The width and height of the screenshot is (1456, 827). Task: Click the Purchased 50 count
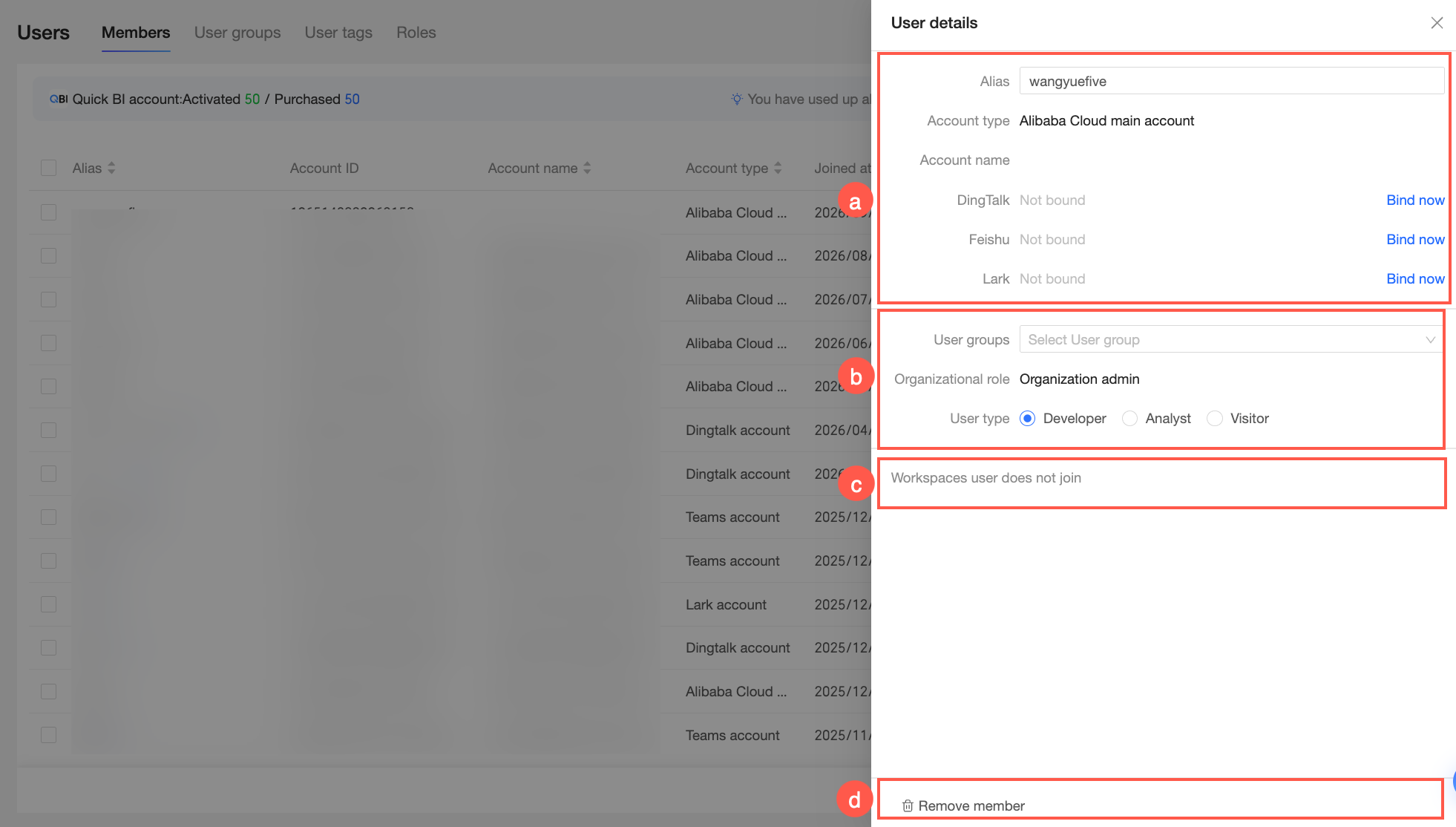tap(352, 99)
